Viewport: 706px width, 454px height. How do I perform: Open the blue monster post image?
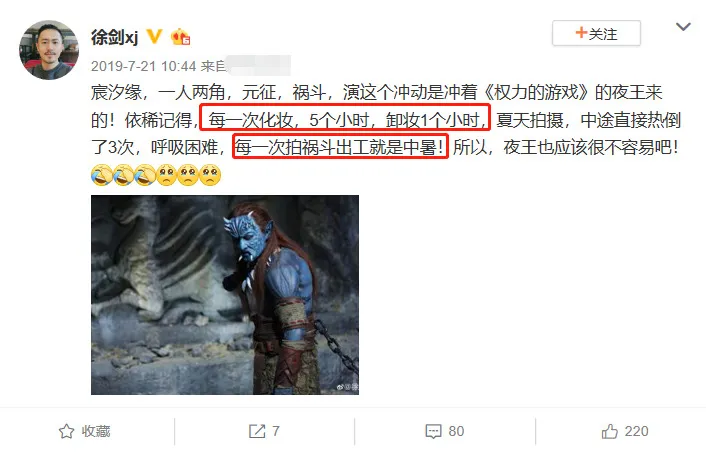pos(225,295)
